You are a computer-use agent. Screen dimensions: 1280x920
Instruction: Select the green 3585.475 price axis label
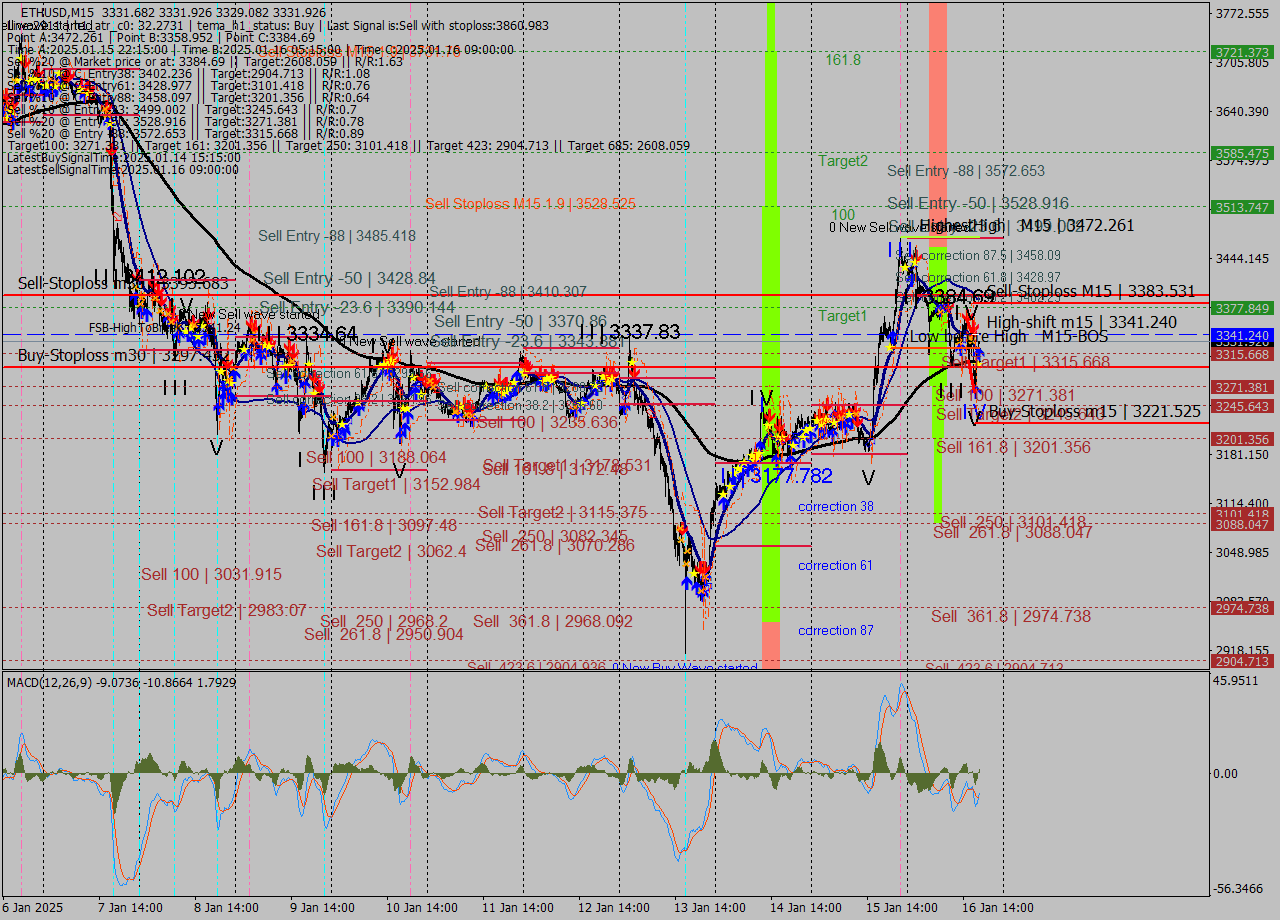[1241, 153]
